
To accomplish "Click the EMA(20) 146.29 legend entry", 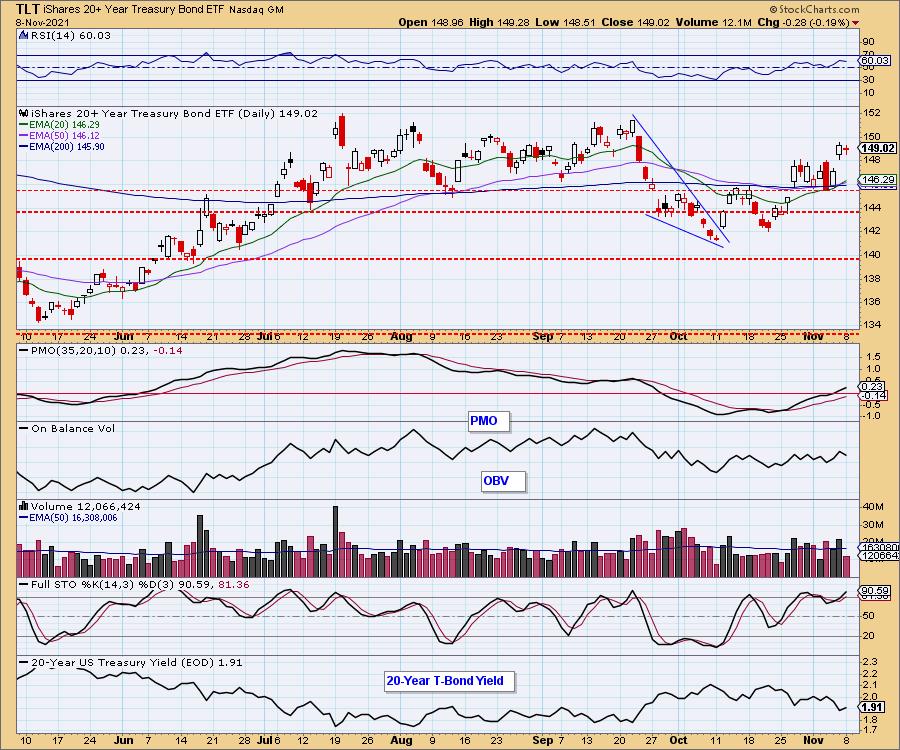I will point(59,125).
